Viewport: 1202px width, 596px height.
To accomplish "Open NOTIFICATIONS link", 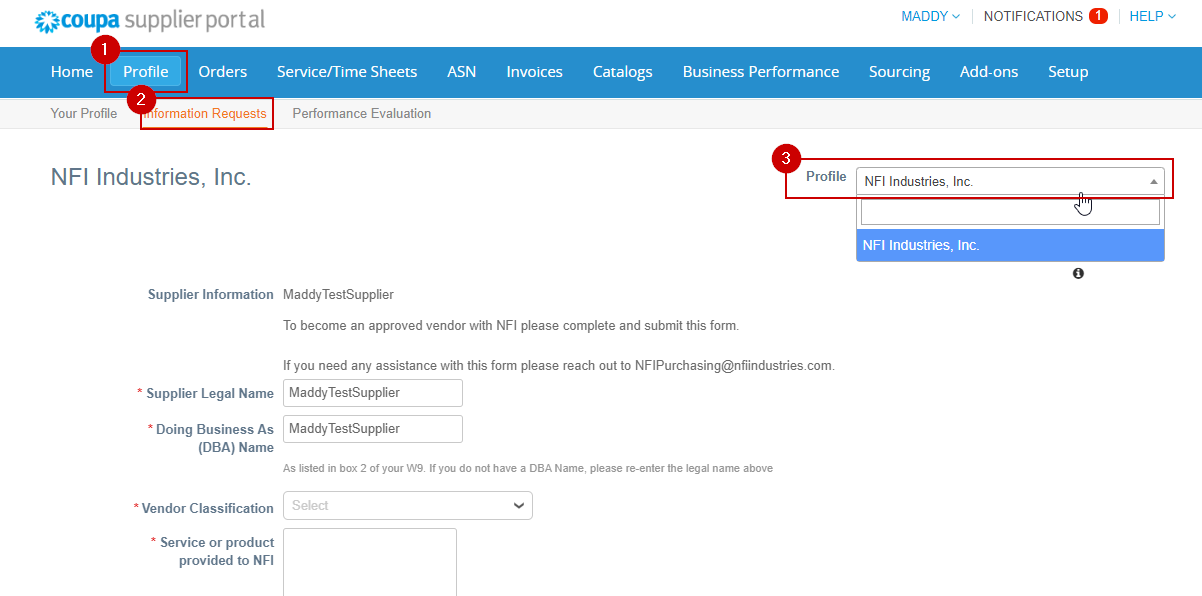I will click(x=1033, y=17).
